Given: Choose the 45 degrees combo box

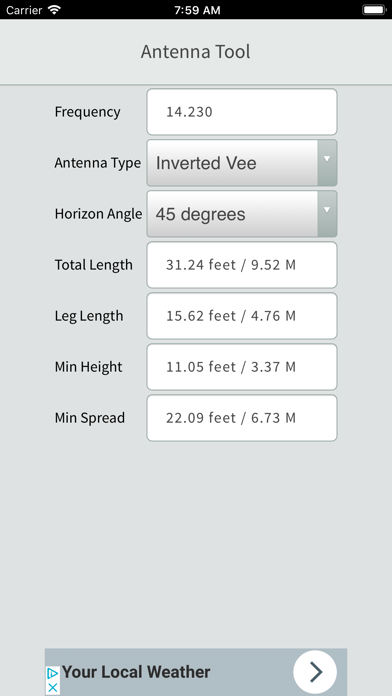Looking at the screenshot, I should point(242,214).
